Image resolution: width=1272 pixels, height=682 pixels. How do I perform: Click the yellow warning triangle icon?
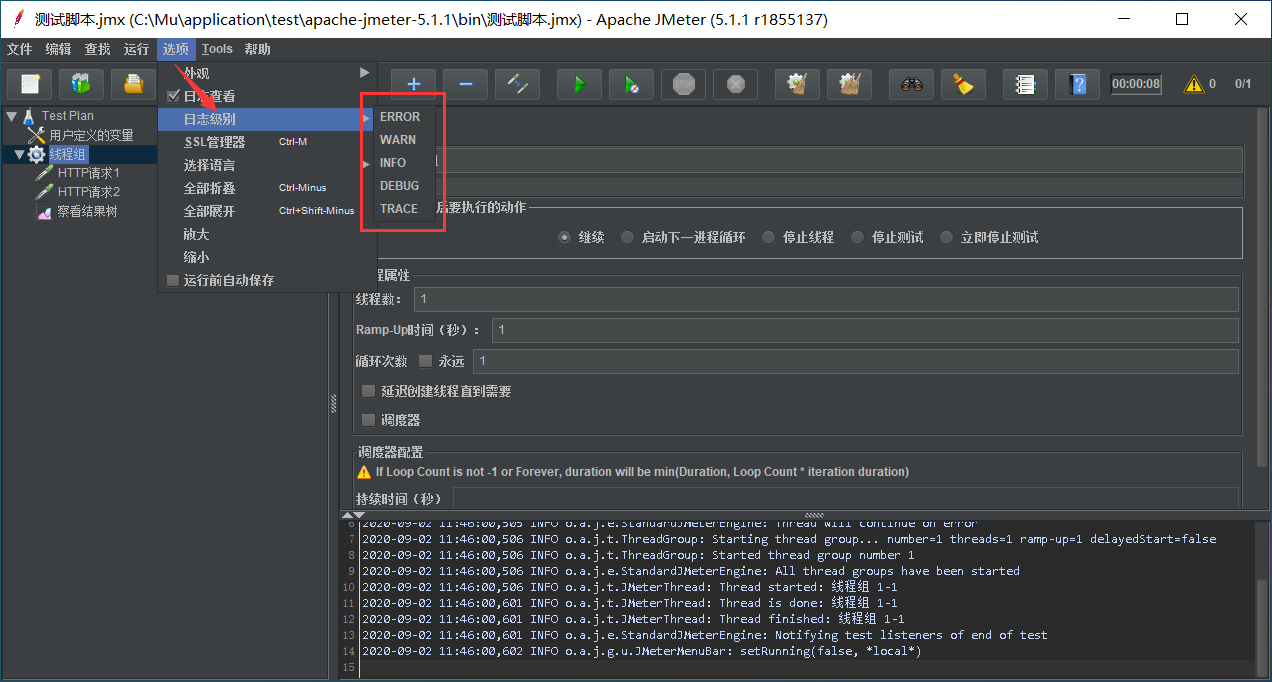(x=1194, y=85)
